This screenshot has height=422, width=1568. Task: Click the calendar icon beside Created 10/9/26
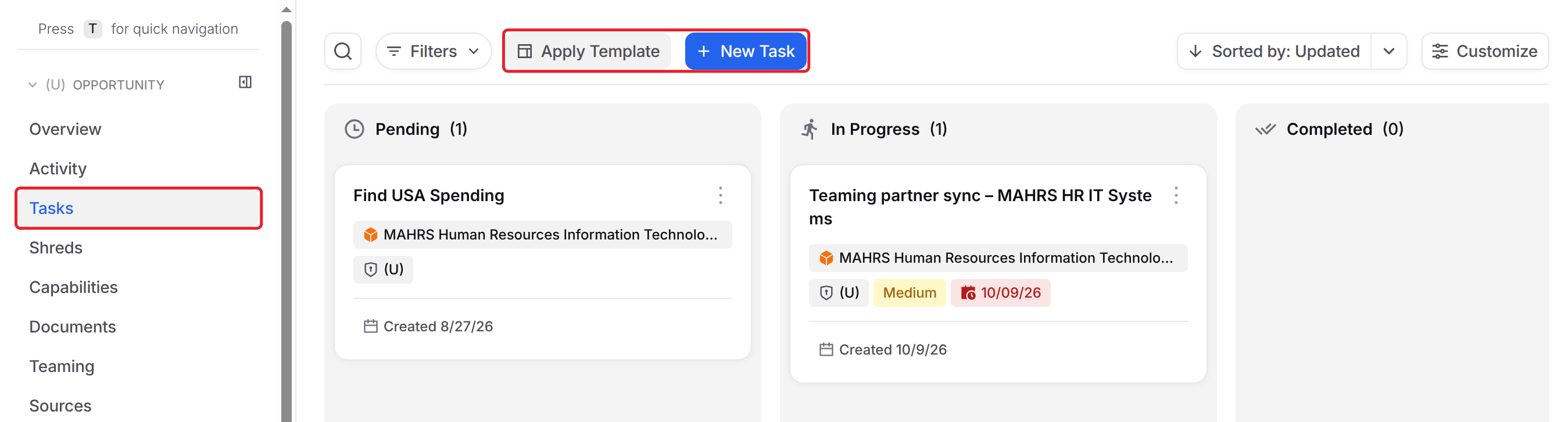(x=826, y=349)
